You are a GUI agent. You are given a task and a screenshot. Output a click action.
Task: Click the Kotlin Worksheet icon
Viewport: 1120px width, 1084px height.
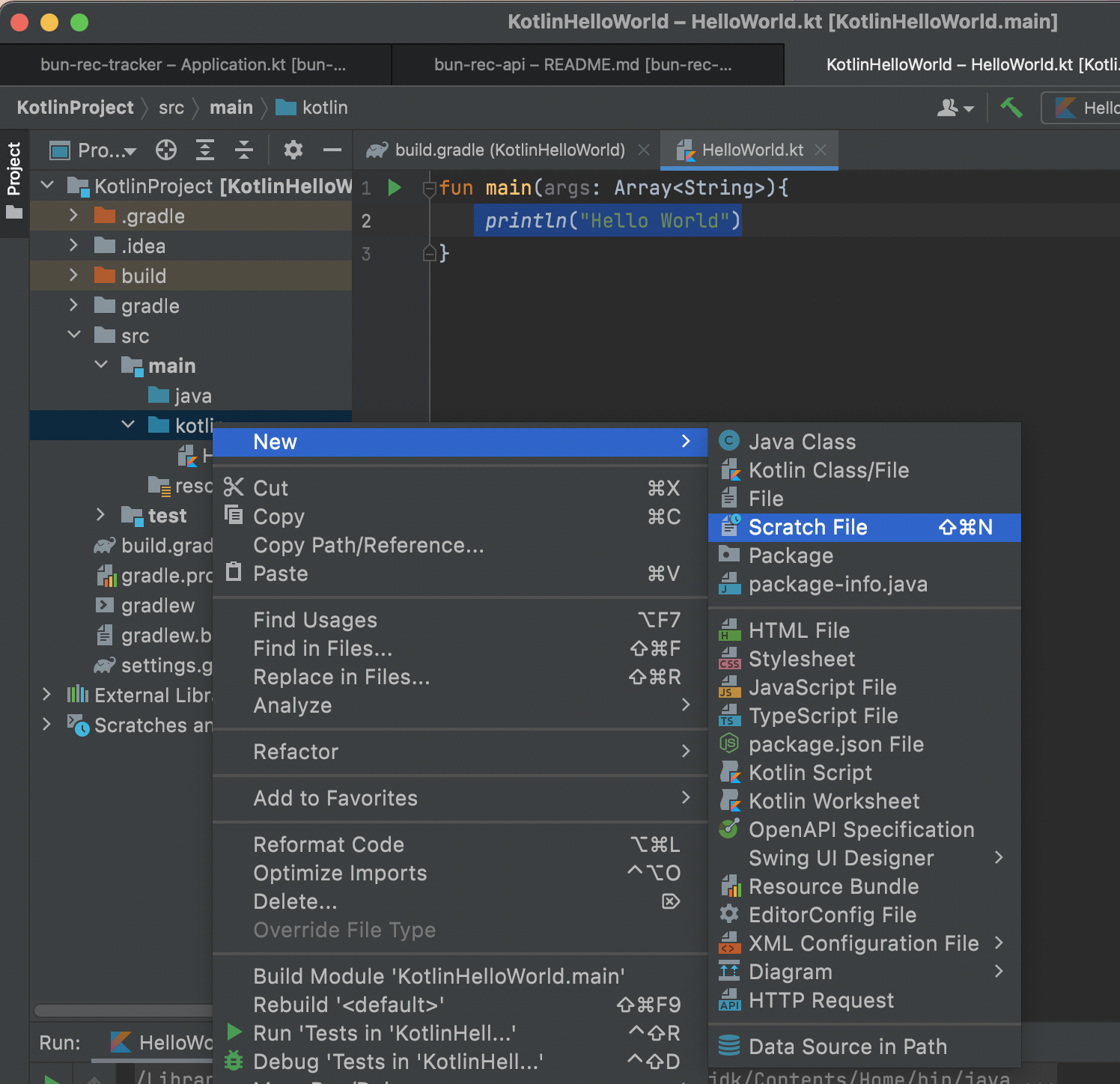point(729,801)
